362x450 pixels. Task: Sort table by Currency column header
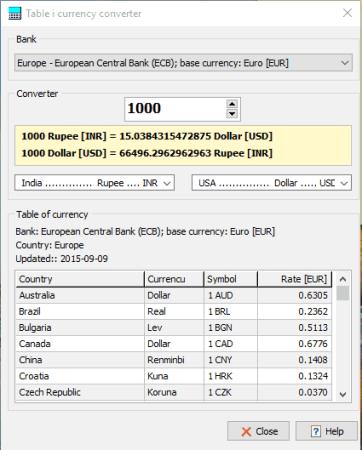tap(174, 279)
